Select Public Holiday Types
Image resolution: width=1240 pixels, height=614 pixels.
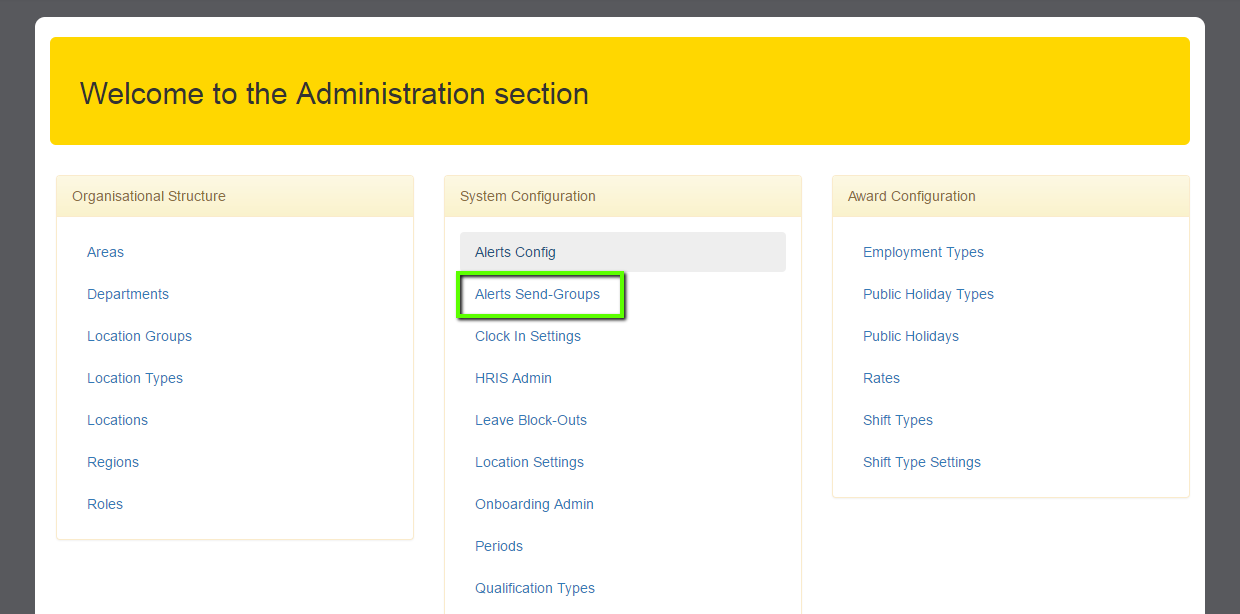928,294
